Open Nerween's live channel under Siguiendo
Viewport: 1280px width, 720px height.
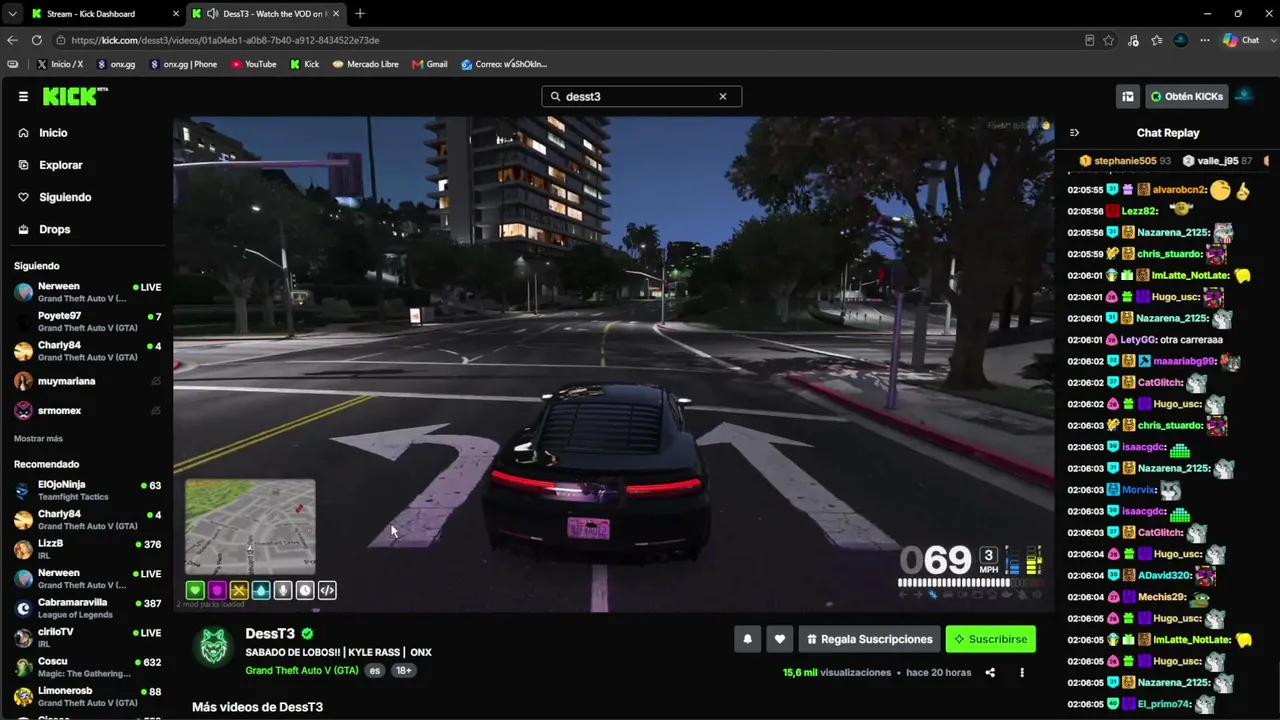[x=87, y=292]
